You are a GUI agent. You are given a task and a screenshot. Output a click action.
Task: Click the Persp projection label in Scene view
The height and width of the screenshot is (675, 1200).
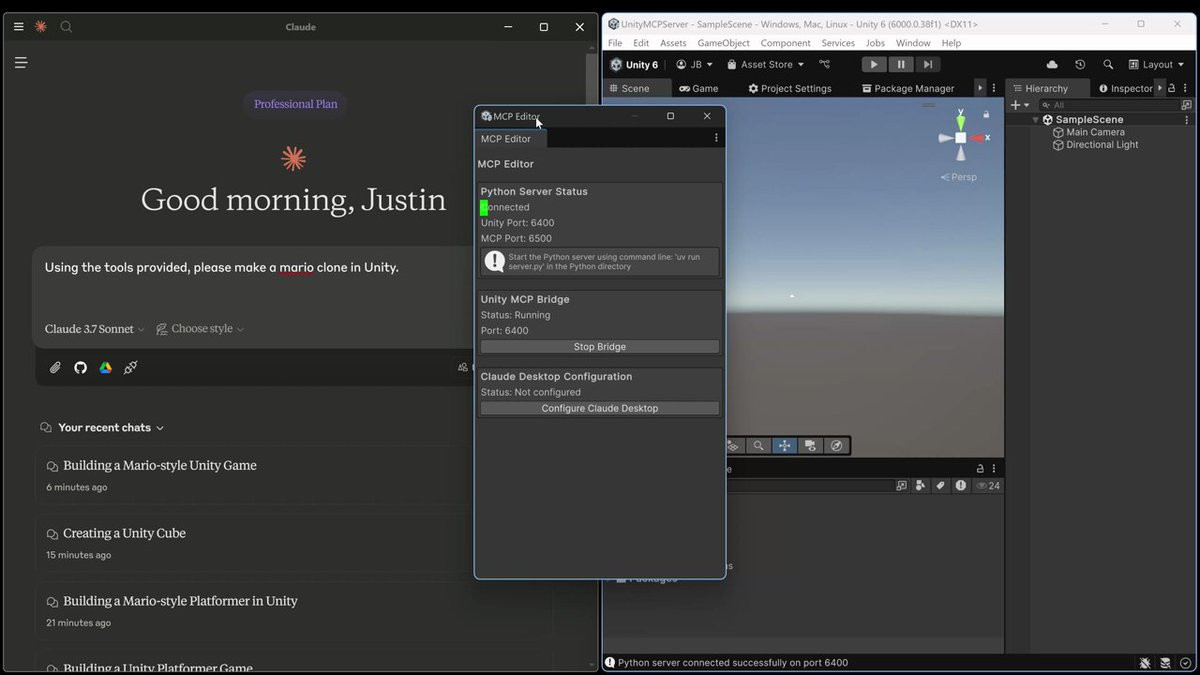pyautogui.click(x=959, y=177)
